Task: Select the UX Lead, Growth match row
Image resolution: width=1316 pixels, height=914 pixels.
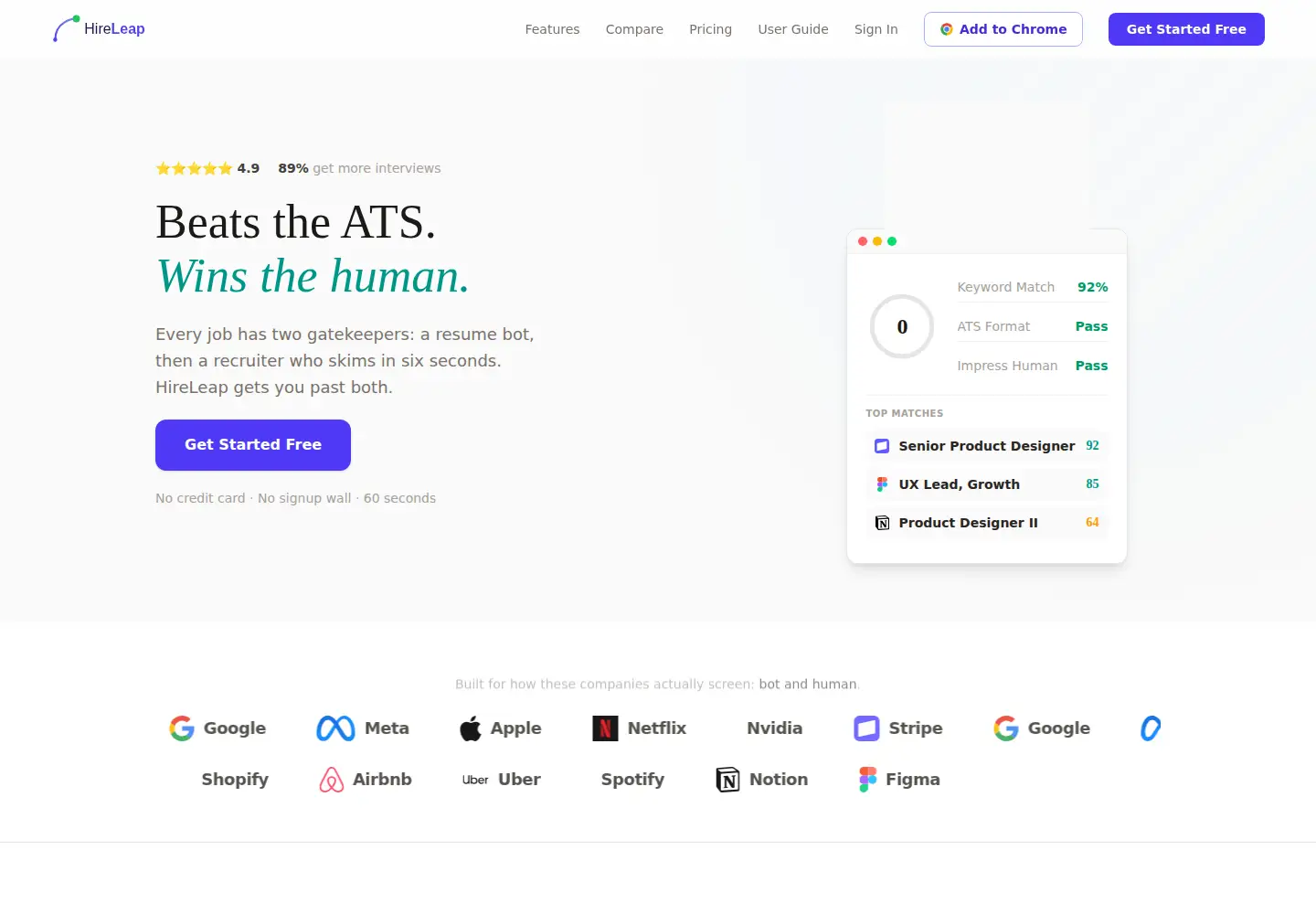Action: [x=987, y=484]
